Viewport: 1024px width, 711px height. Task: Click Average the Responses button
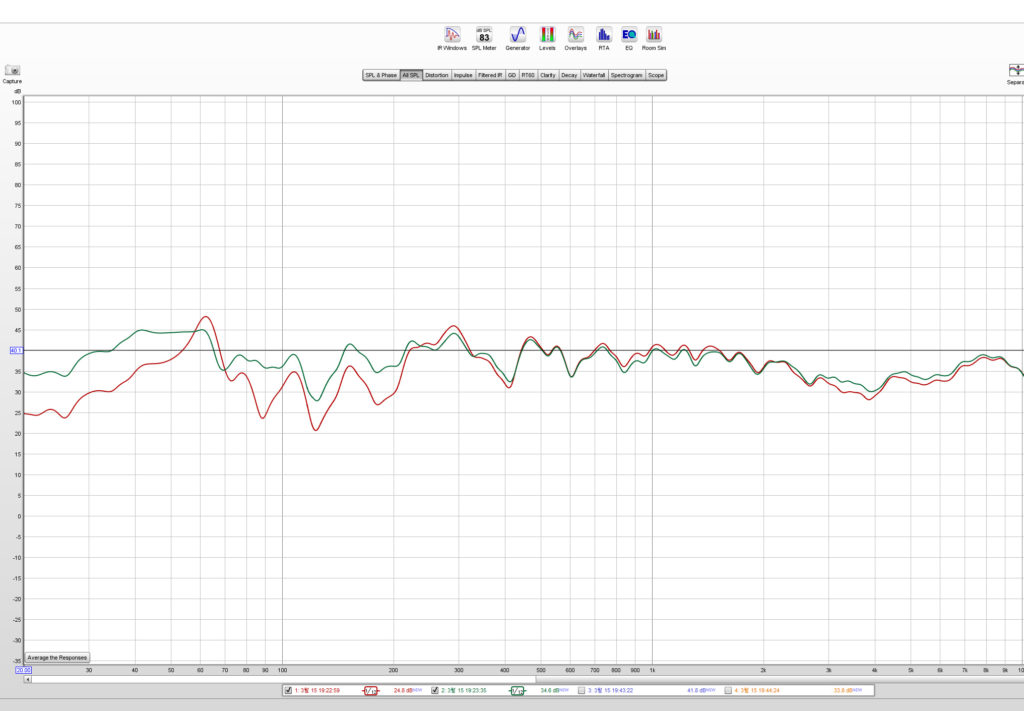point(58,657)
